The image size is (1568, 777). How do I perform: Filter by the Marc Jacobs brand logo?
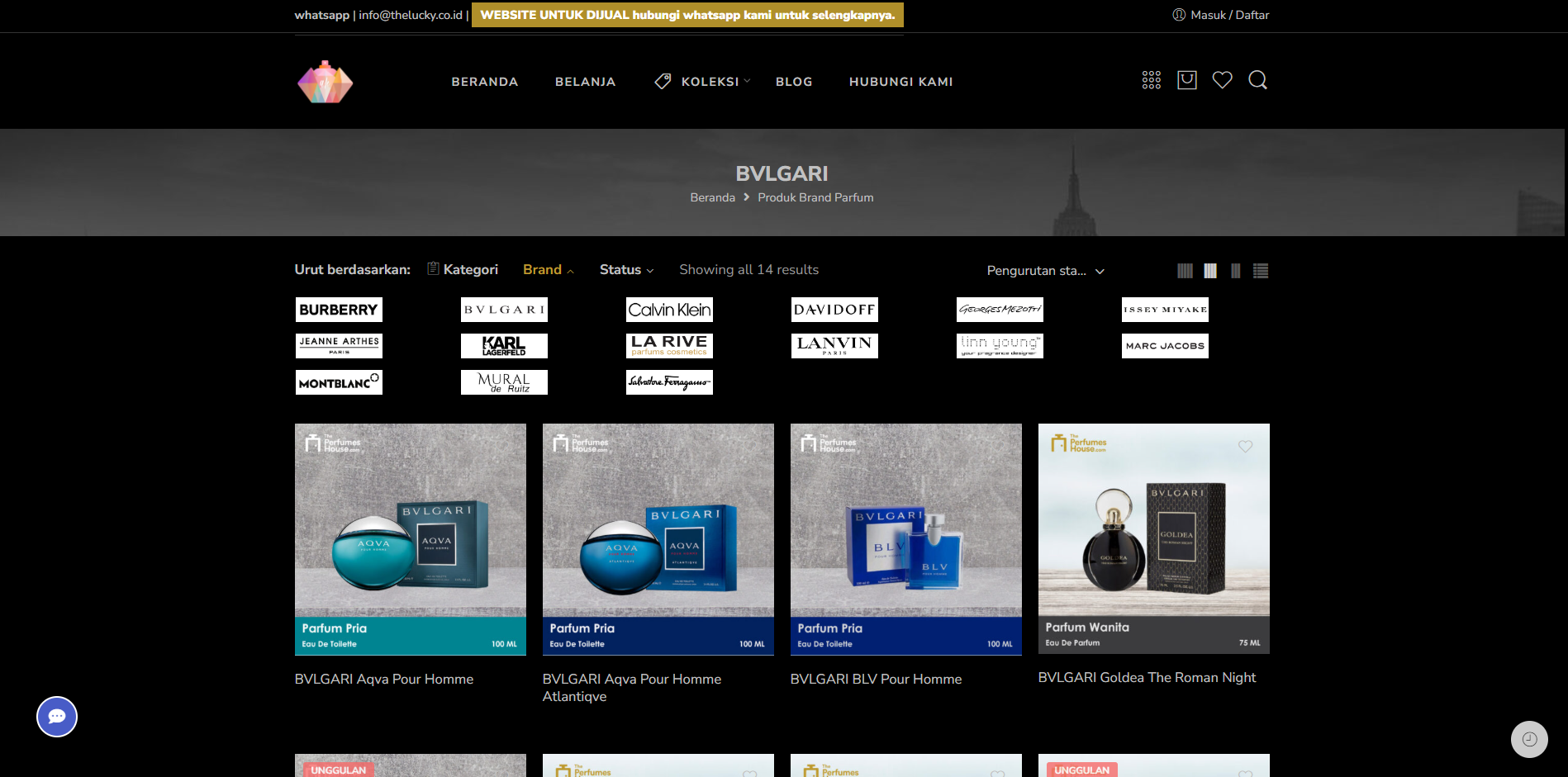click(1165, 346)
